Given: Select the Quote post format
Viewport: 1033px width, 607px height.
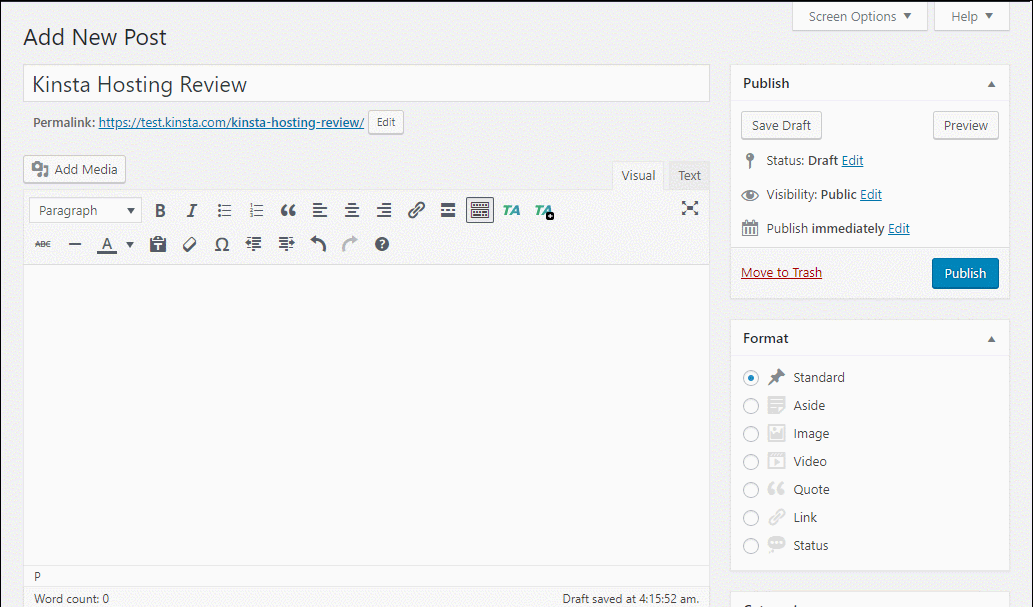Looking at the screenshot, I should pos(751,489).
